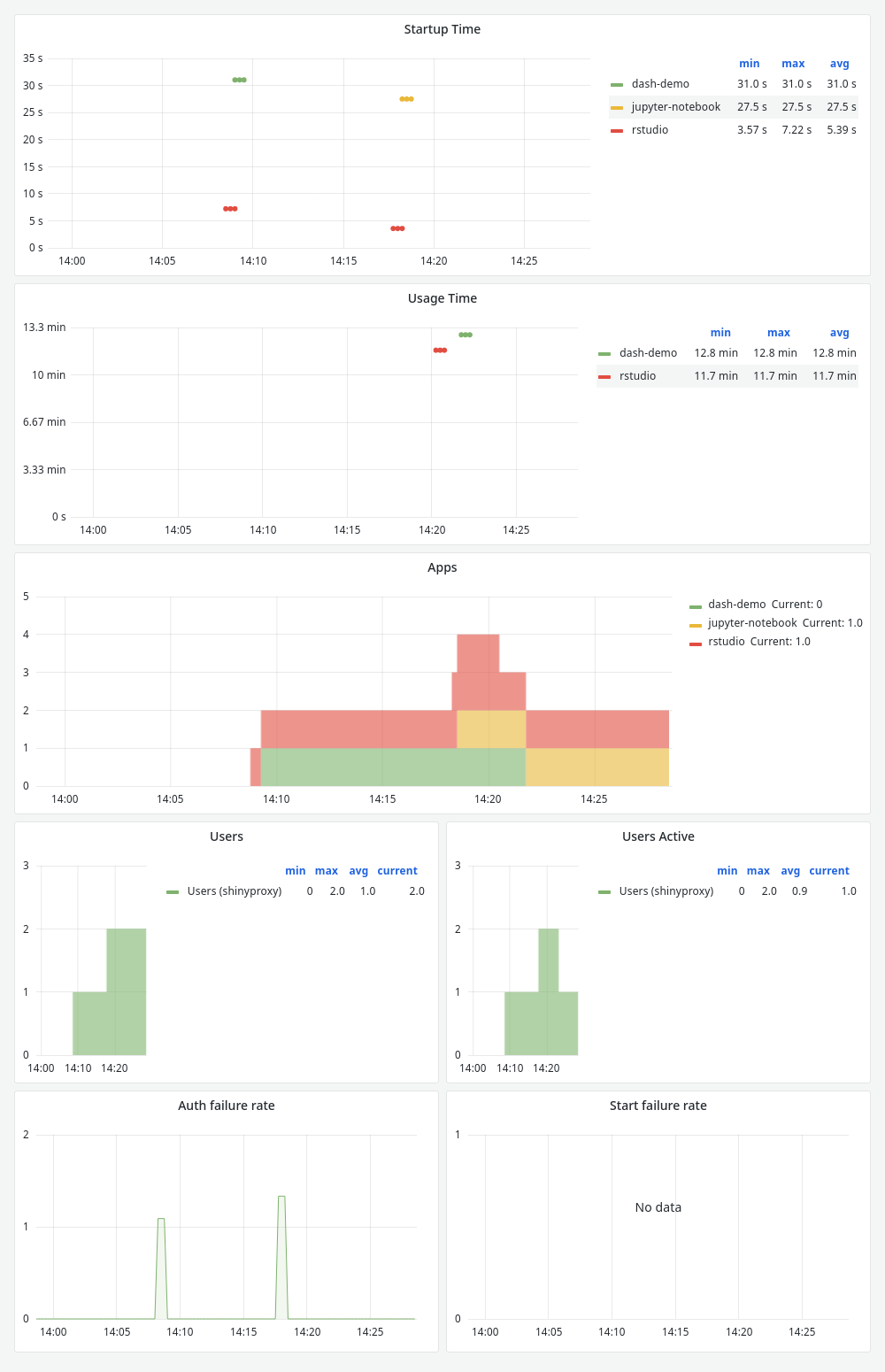Open the Auth failure rate panel menu
885x1372 pixels.
click(x=227, y=1105)
